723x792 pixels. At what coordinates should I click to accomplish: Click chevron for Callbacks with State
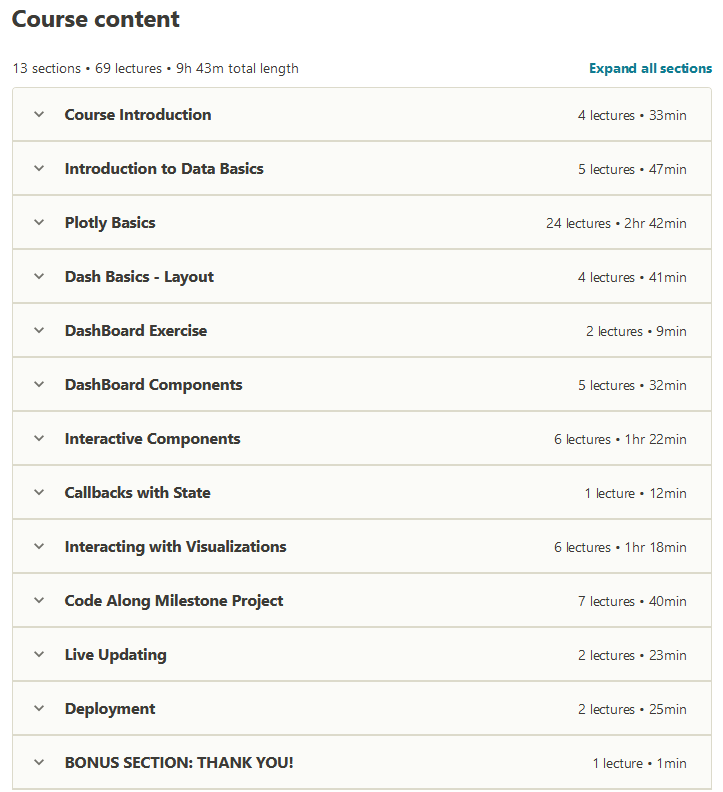(x=39, y=492)
